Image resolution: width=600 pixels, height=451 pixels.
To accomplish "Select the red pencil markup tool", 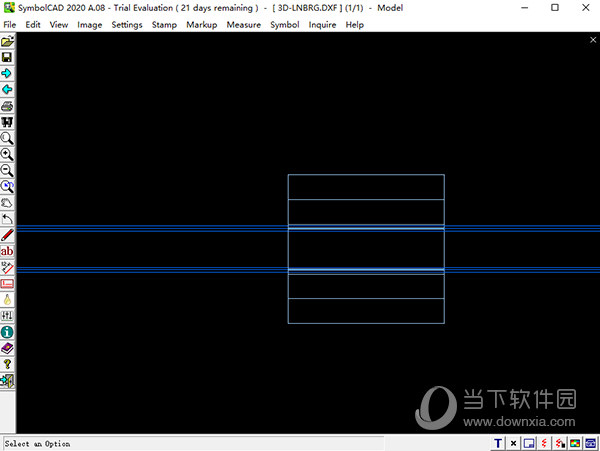I will 7,235.
